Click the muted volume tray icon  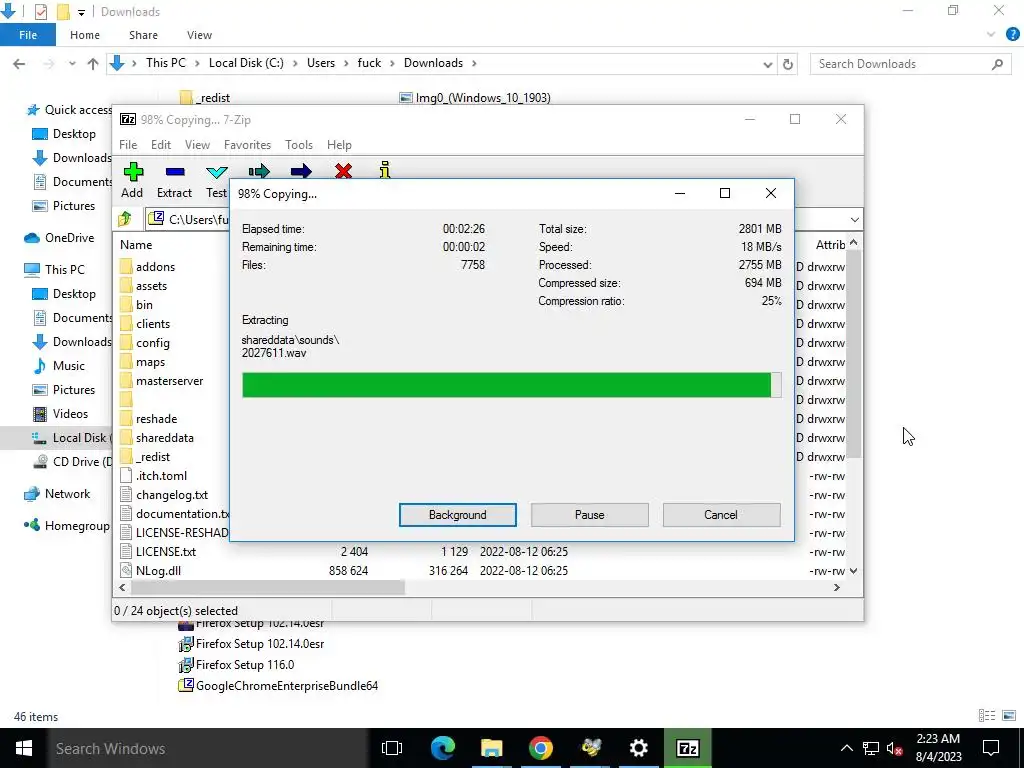(895, 748)
